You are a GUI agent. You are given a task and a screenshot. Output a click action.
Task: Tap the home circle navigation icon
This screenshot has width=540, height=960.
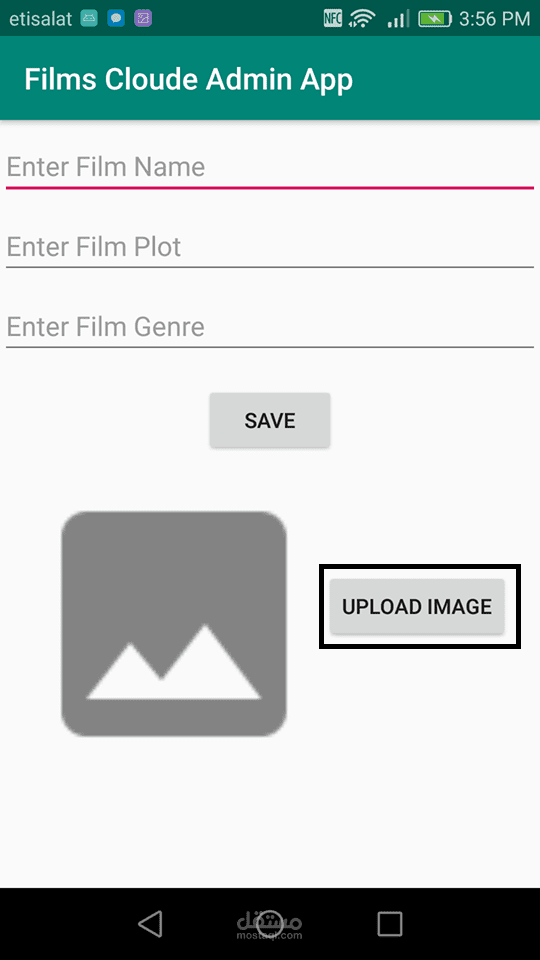(x=270, y=923)
